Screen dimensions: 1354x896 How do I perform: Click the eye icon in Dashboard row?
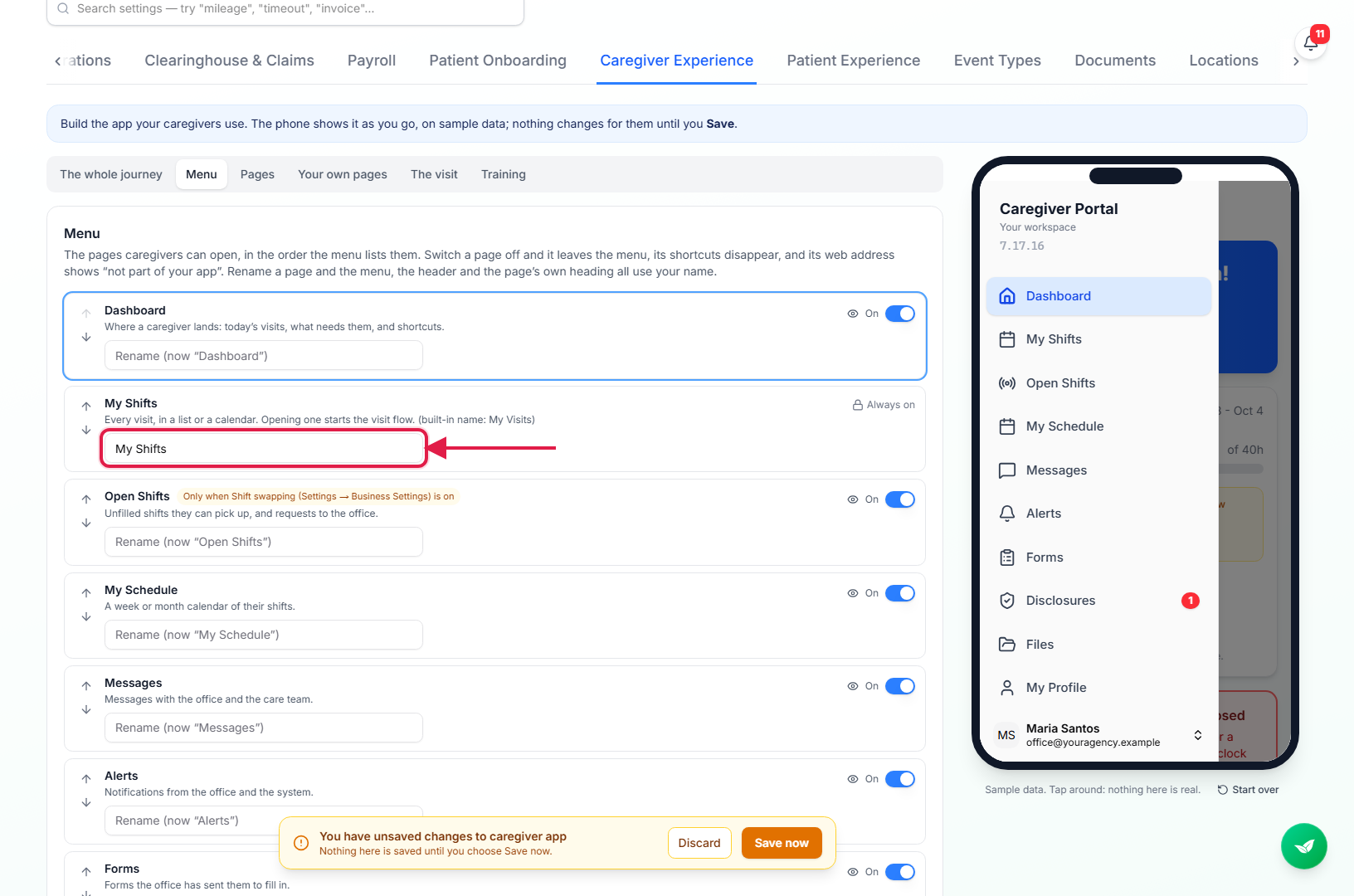coord(852,314)
